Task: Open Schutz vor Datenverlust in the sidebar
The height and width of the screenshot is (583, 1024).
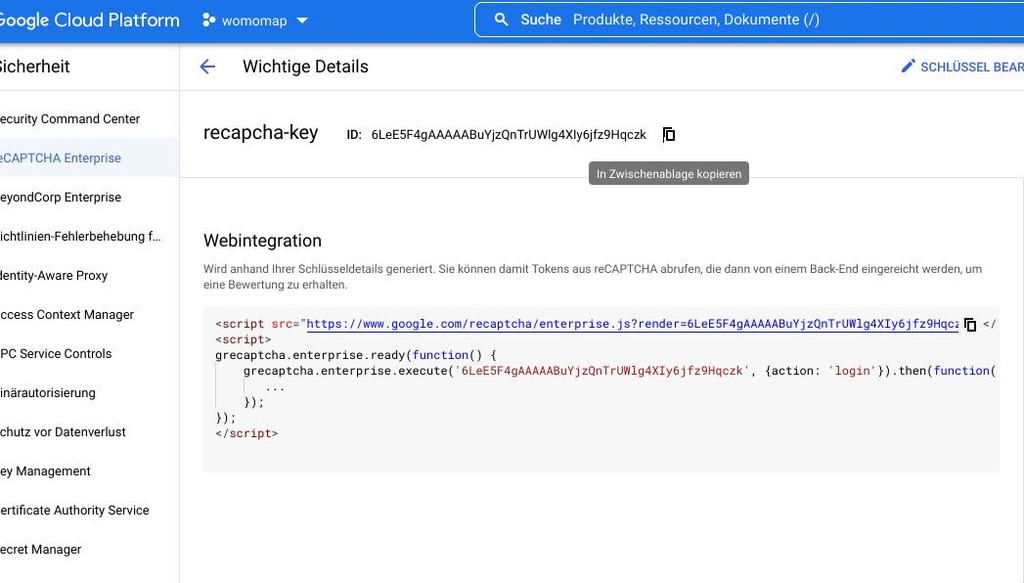Action: (x=63, y=432)
